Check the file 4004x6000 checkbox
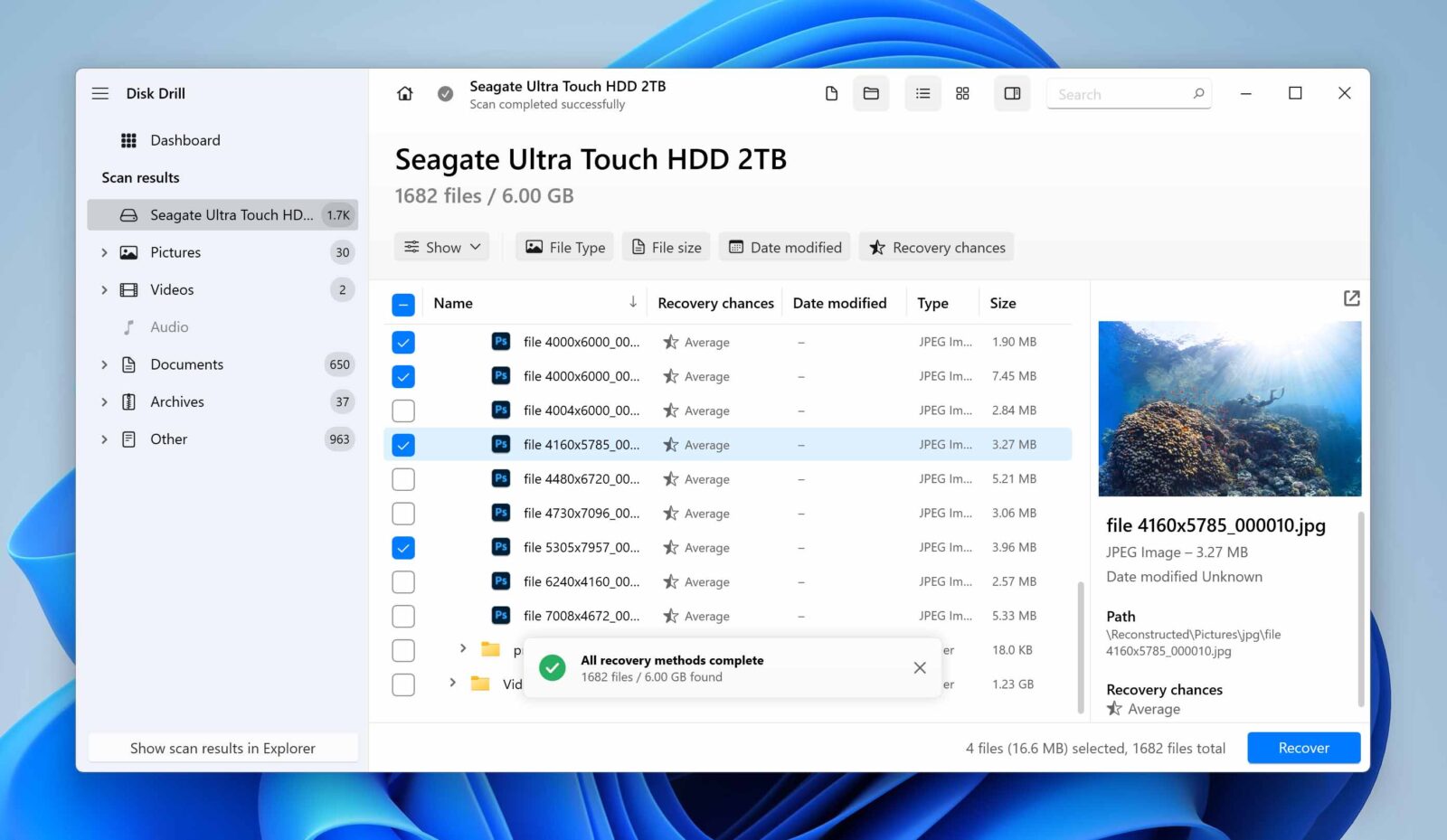The width and height of the screenshot is (1447, 840). [x=402, y=410]
